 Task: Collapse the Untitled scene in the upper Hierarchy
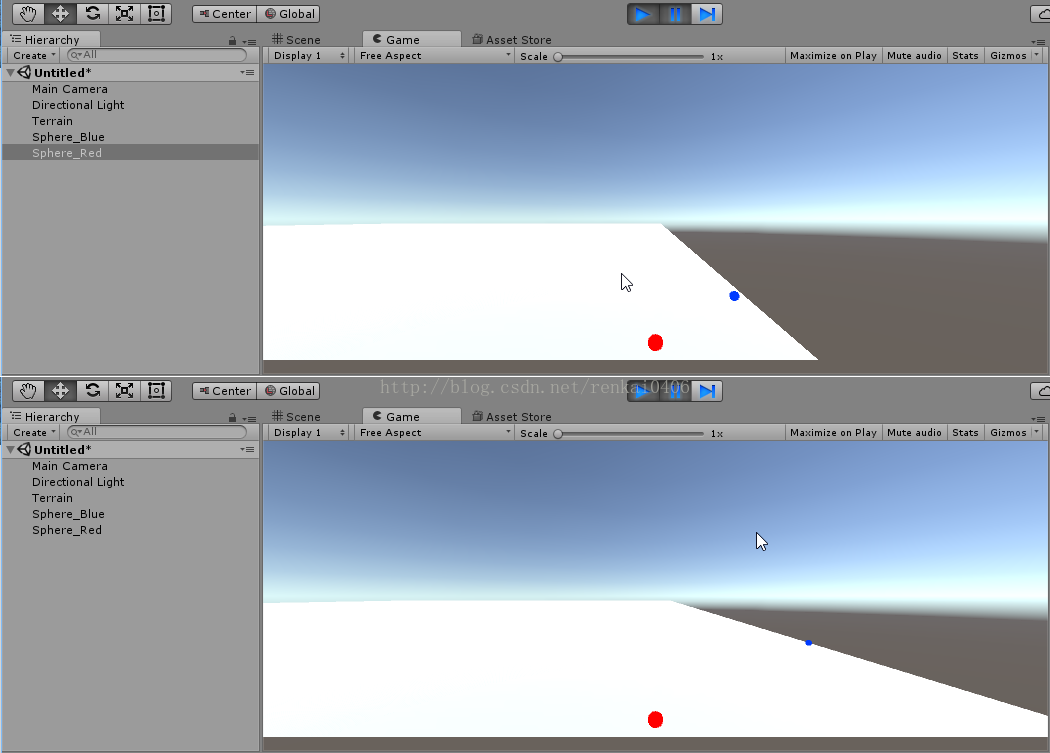click(11, 72)
